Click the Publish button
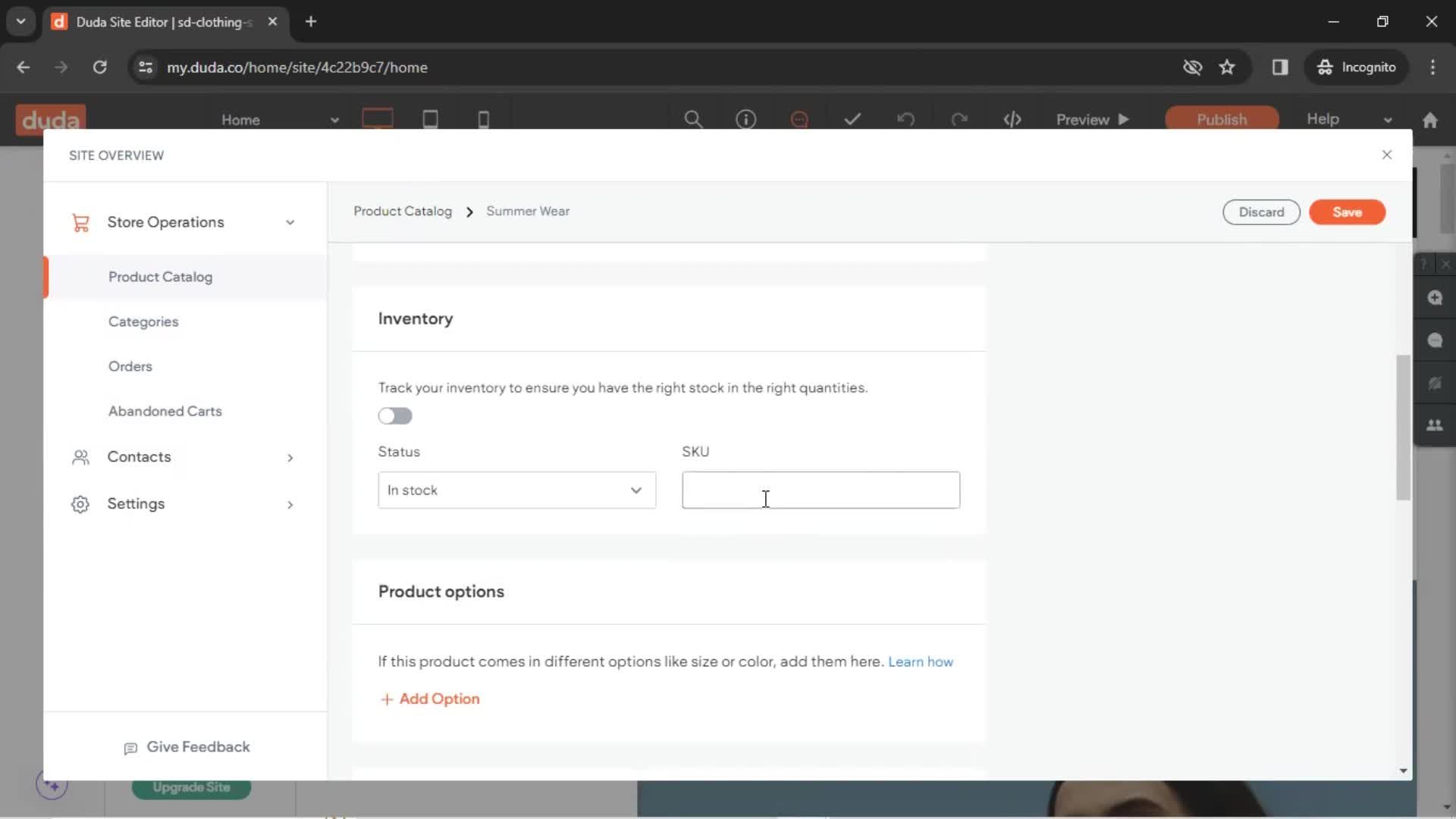This screenshot has height=819, width=1456. click(1222, 119)
